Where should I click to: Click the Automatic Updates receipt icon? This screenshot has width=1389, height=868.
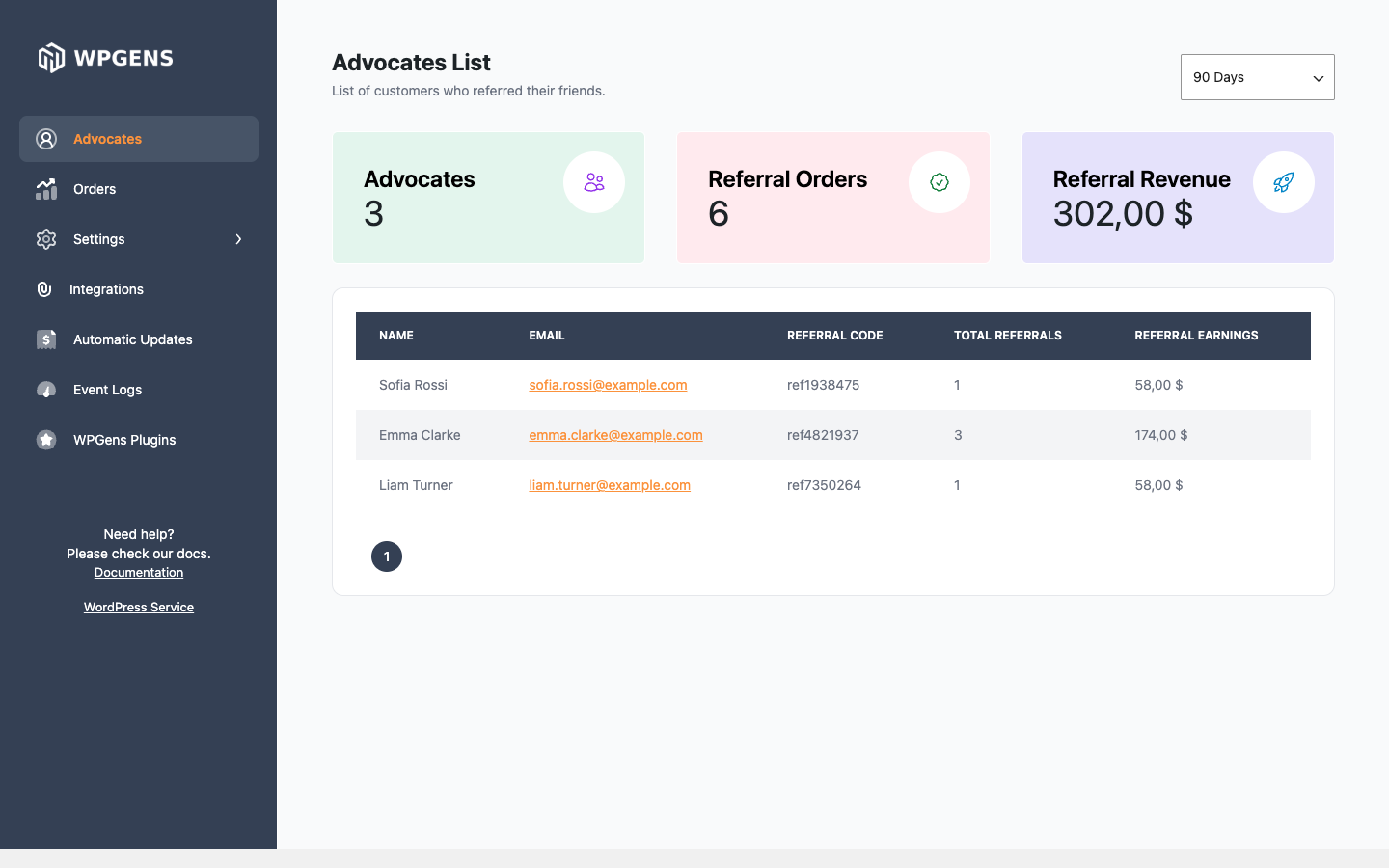click(46, 339)
